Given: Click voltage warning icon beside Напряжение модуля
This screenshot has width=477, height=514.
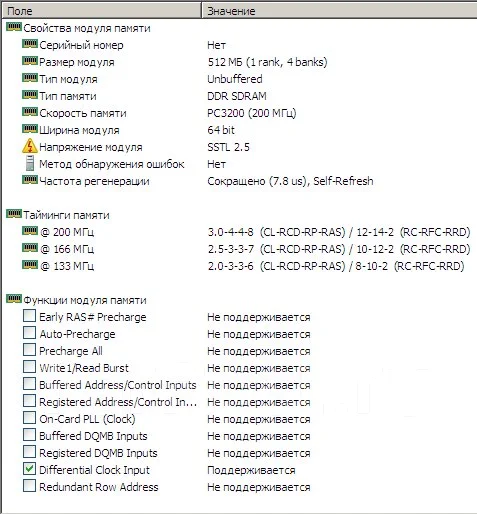Looking at the screenshot, I should click(x=30, y=146).
